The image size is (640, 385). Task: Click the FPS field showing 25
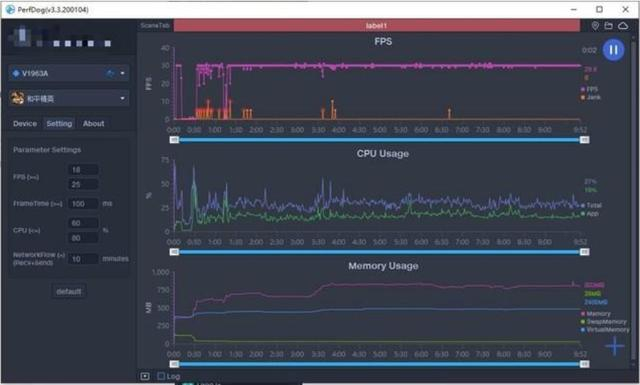[83, 185]
